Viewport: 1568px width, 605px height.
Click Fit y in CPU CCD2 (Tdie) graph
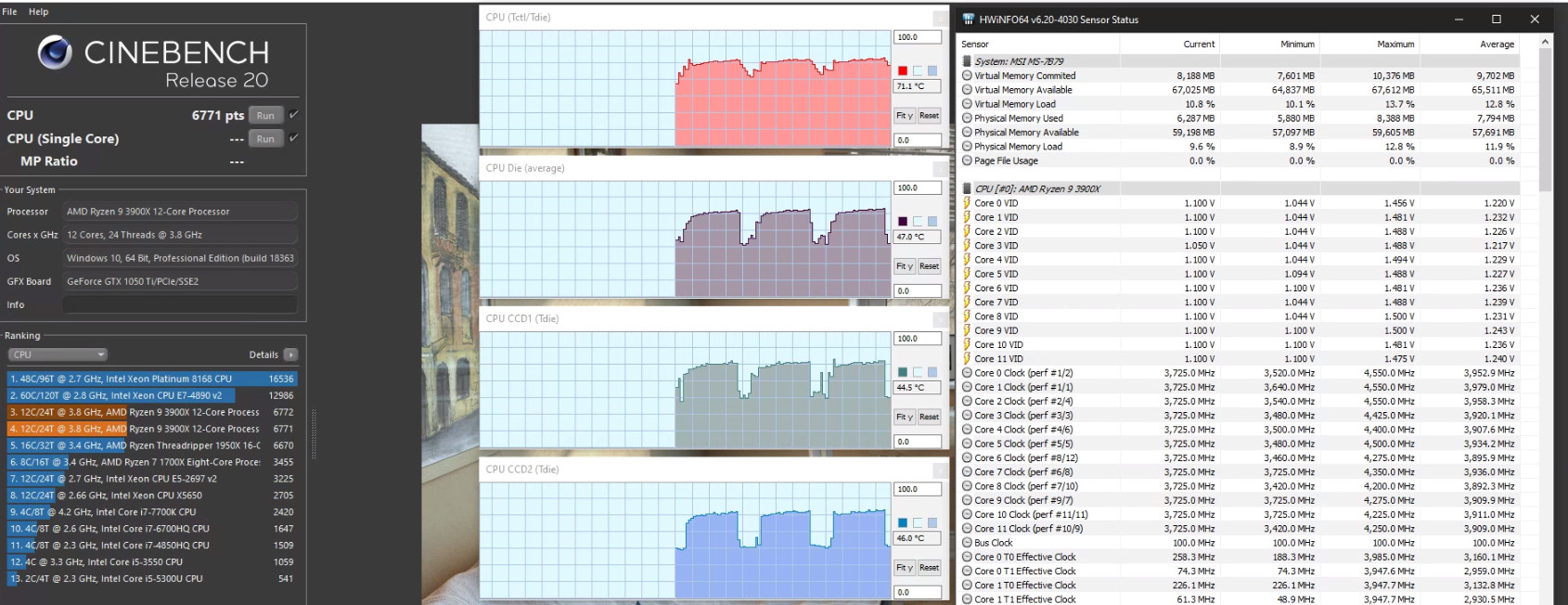[905, 567]
